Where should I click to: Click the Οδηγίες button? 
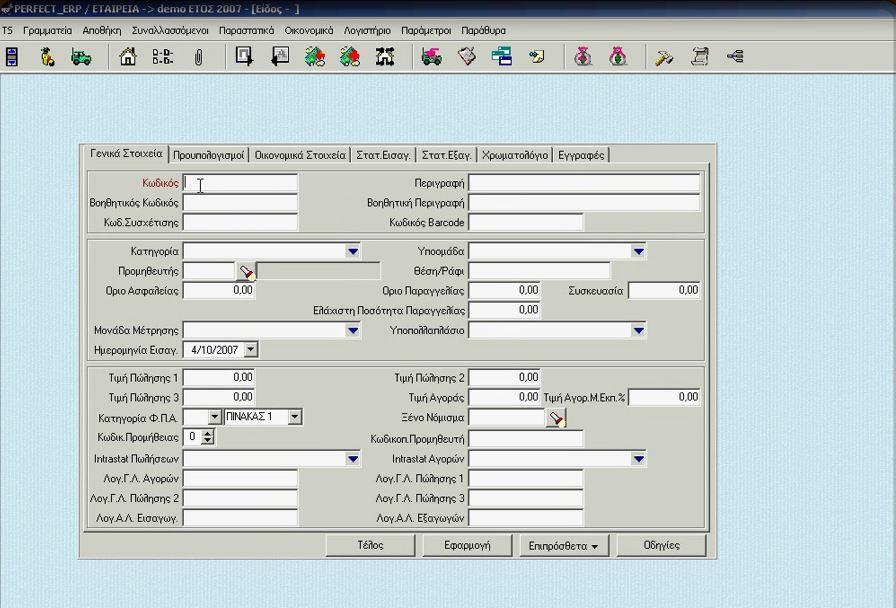pyautogui.click(x=661, y=545)
